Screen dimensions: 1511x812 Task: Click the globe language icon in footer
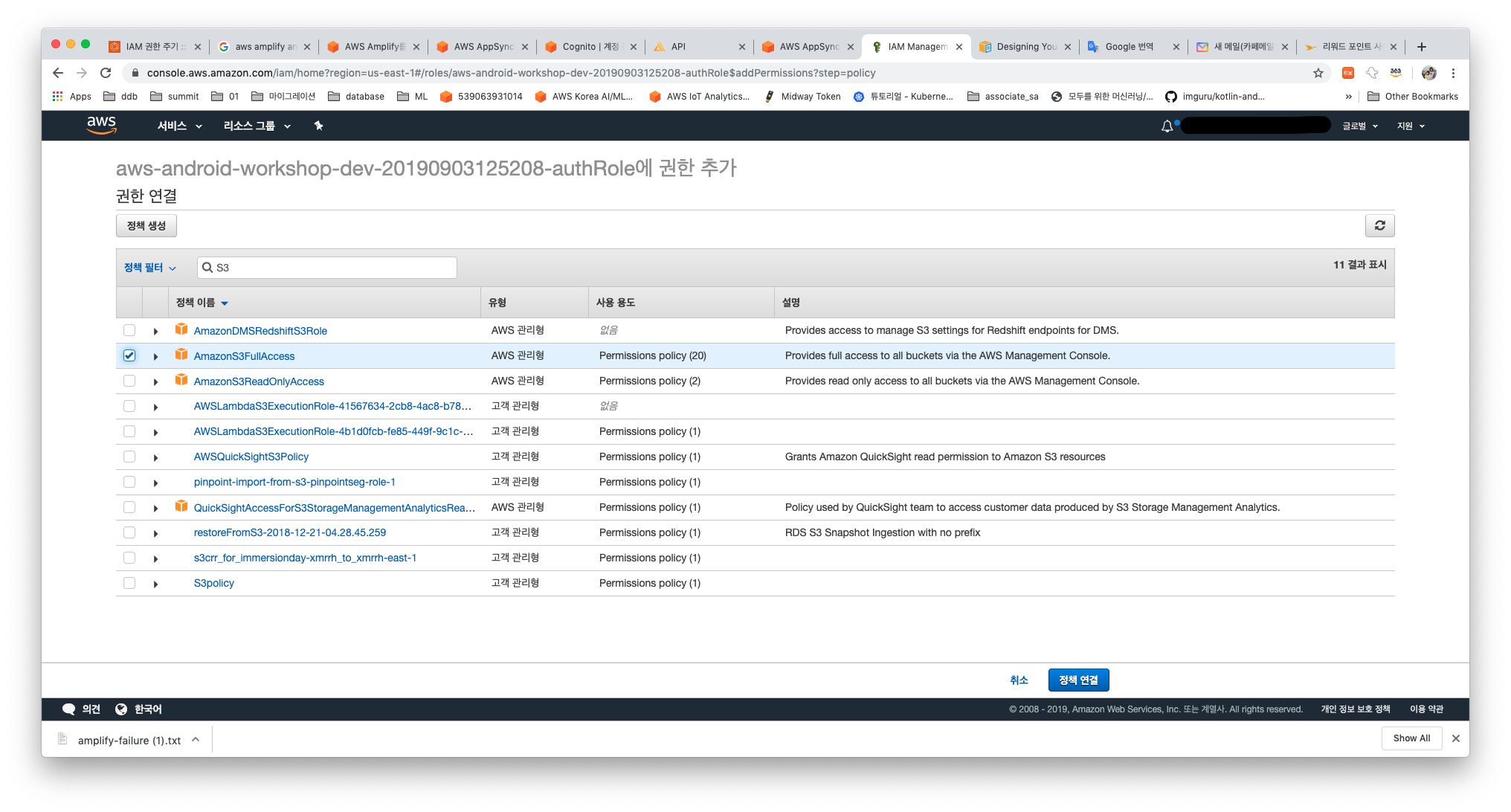point(121,709)
